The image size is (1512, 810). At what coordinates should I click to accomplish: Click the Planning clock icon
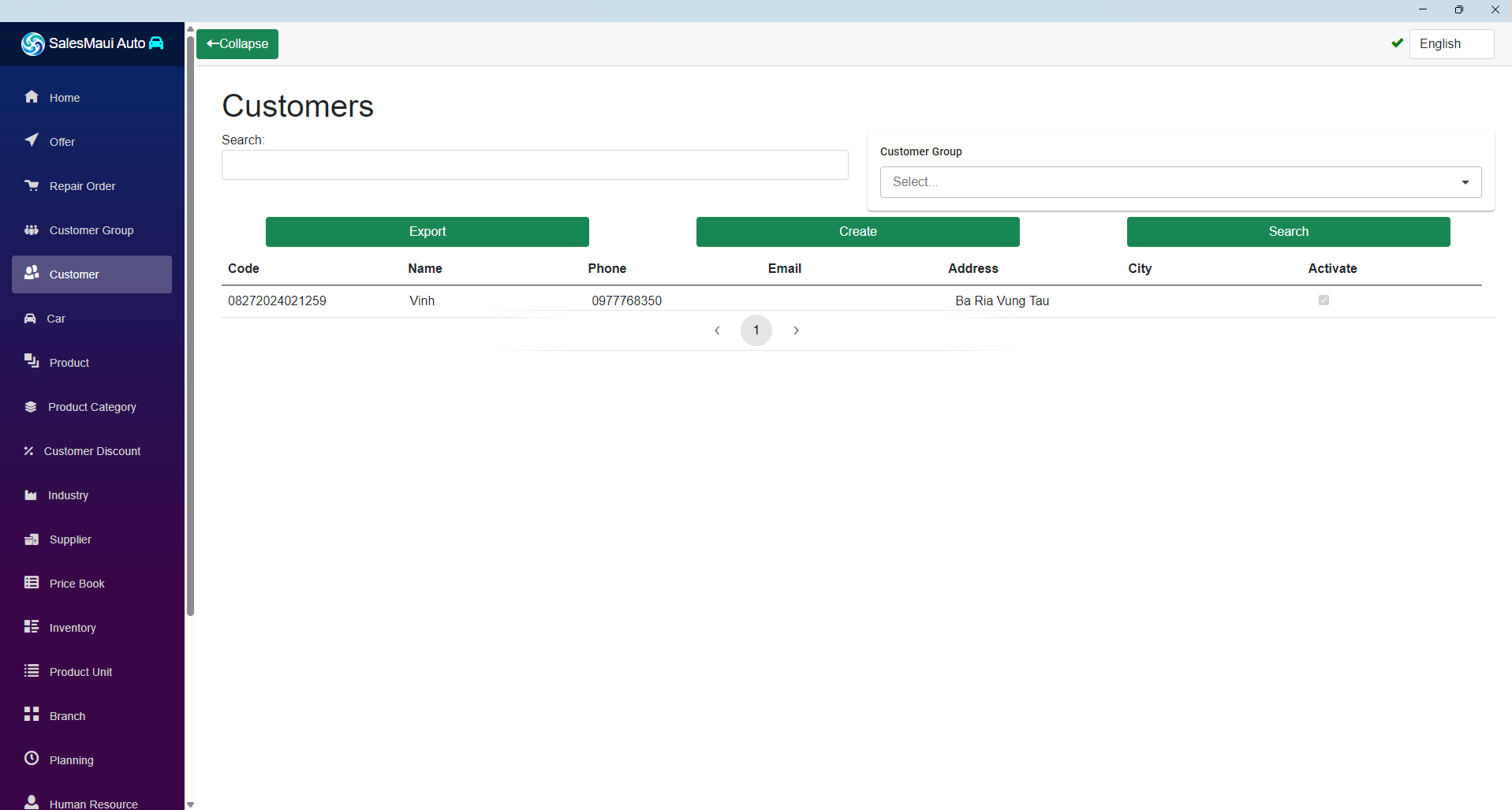click(32, 758)
